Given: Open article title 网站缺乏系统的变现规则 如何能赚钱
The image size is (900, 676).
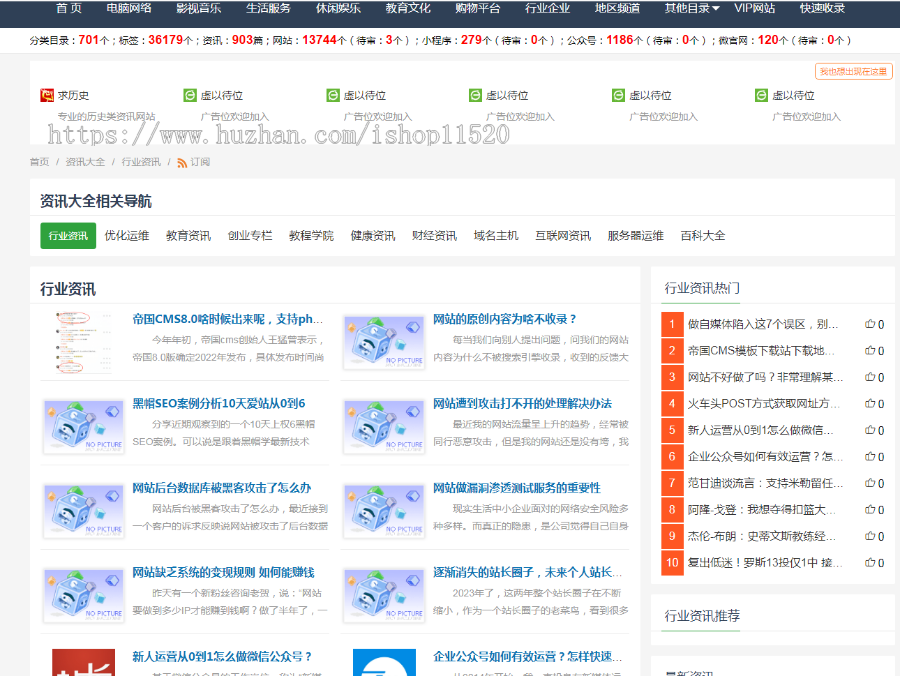Looking at the screenshot, I should click(223, 572).
